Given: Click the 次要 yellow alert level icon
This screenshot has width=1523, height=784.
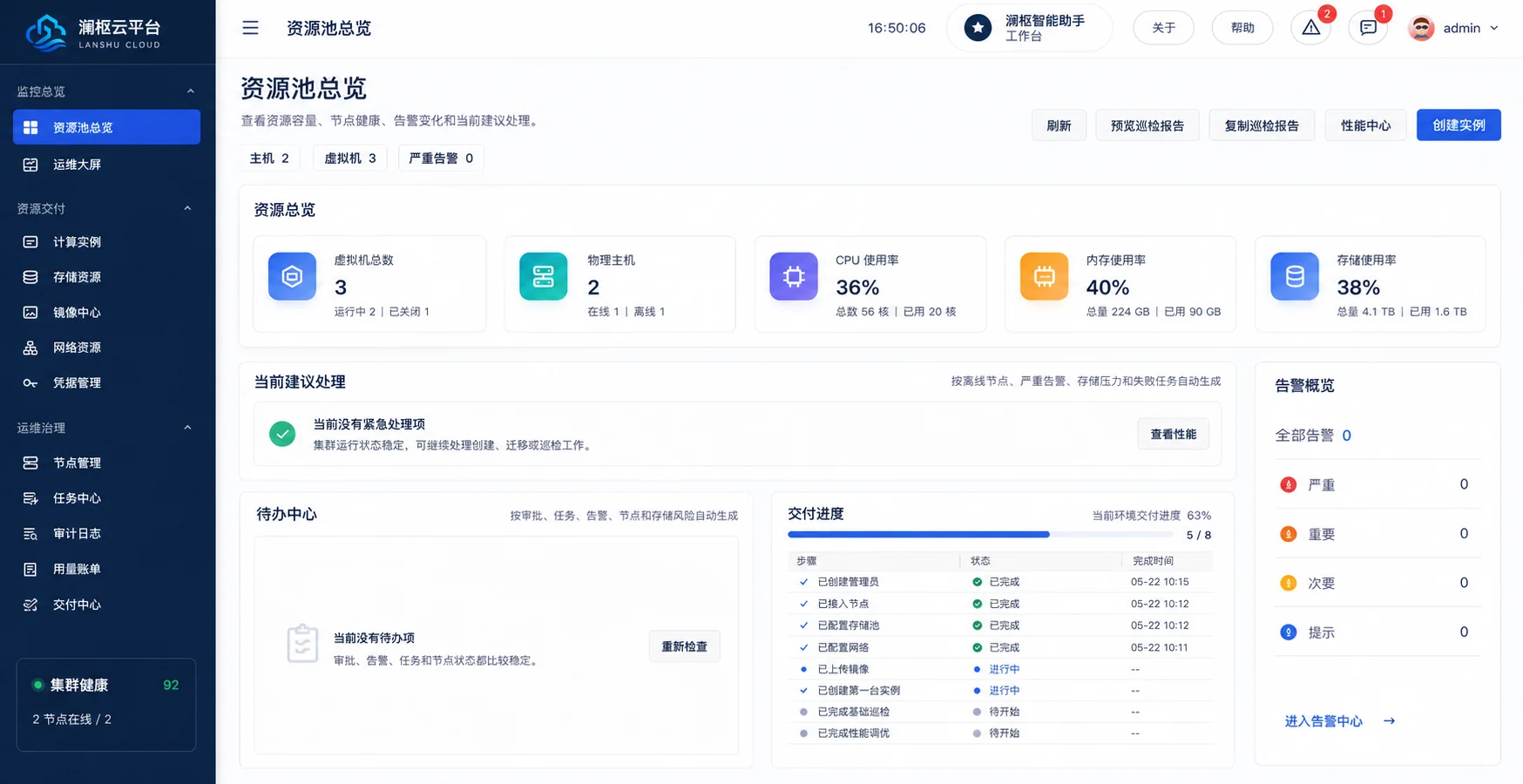Looking at the screenshot, I should coord(1288,583).
